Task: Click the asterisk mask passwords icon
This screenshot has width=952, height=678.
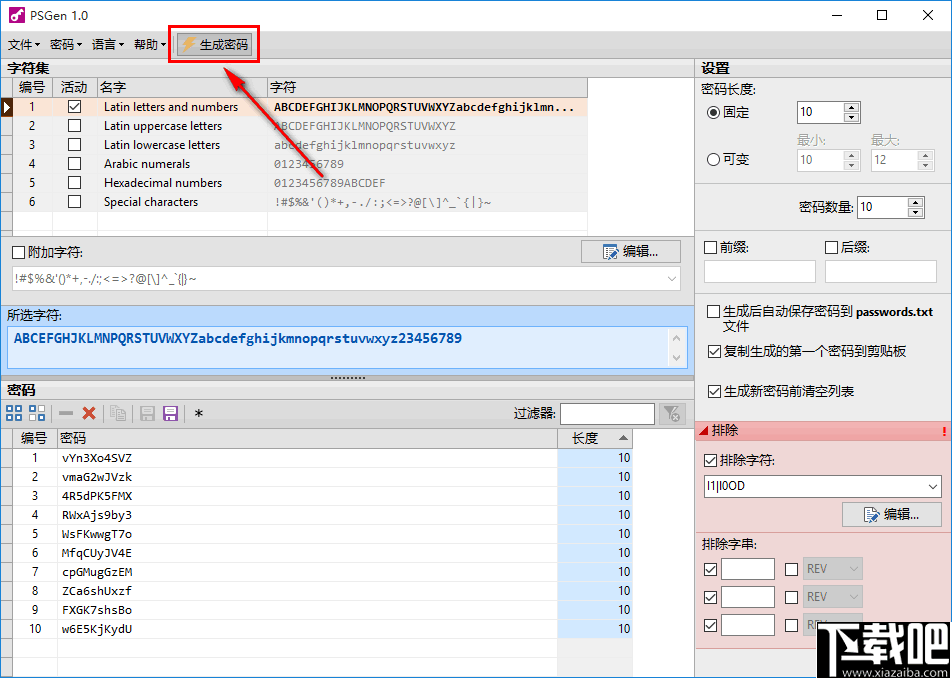Action: (199, 414)
